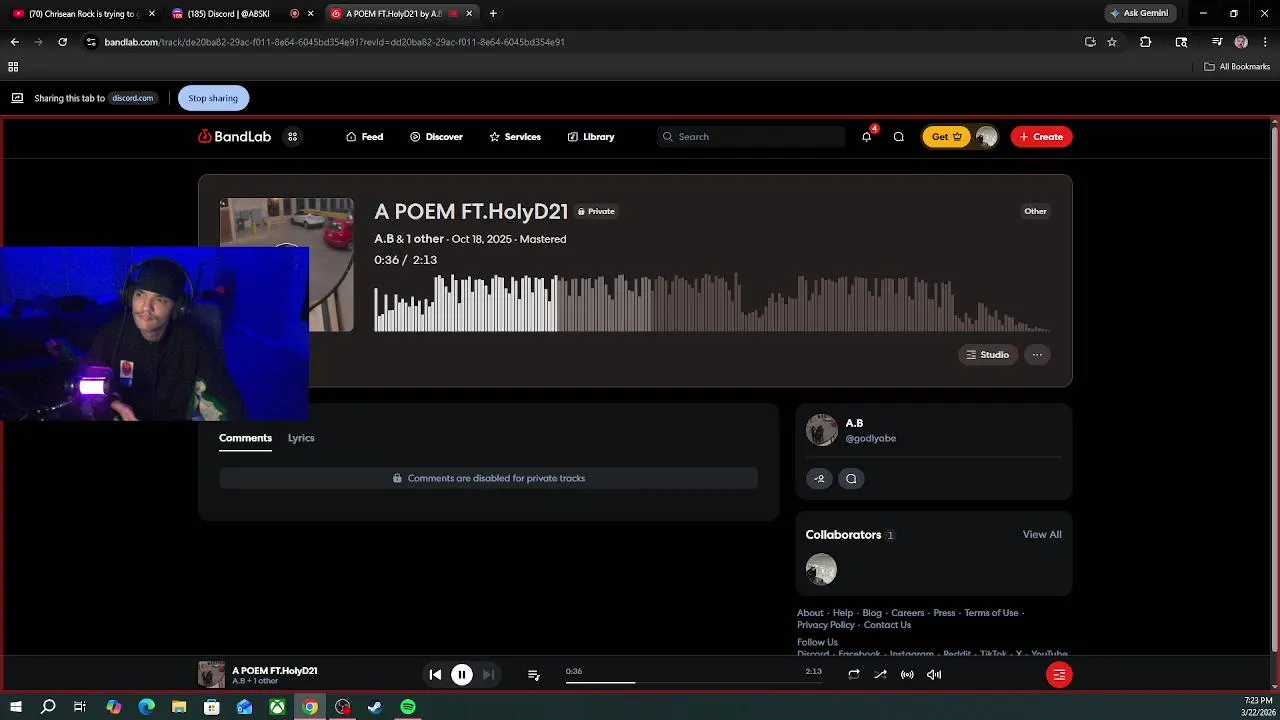Open File Explorer from the taskbar
This screenshot has width=1280, height=720.
pos(179,707)
